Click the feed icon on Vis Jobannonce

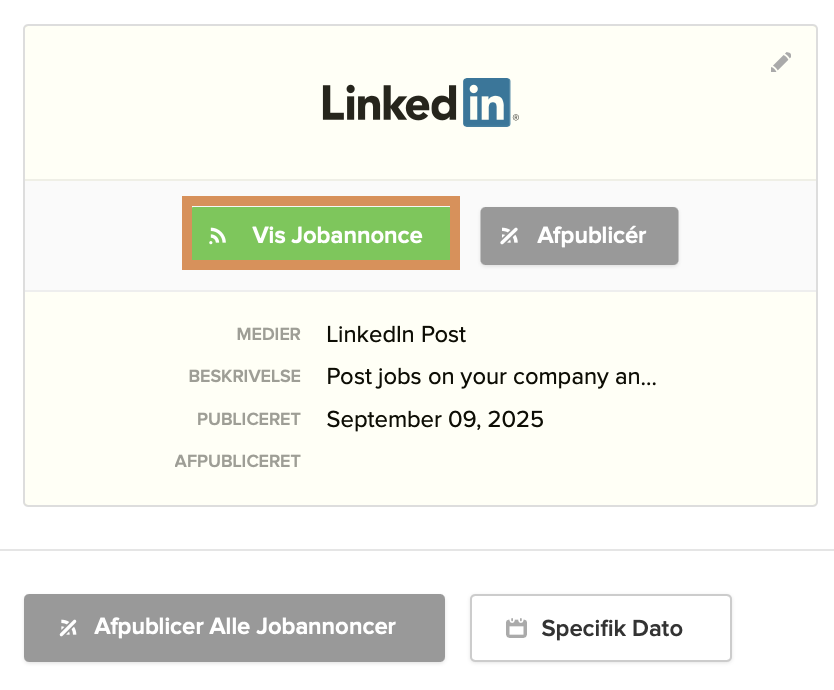pyautogui.click(x=217, y=237)
